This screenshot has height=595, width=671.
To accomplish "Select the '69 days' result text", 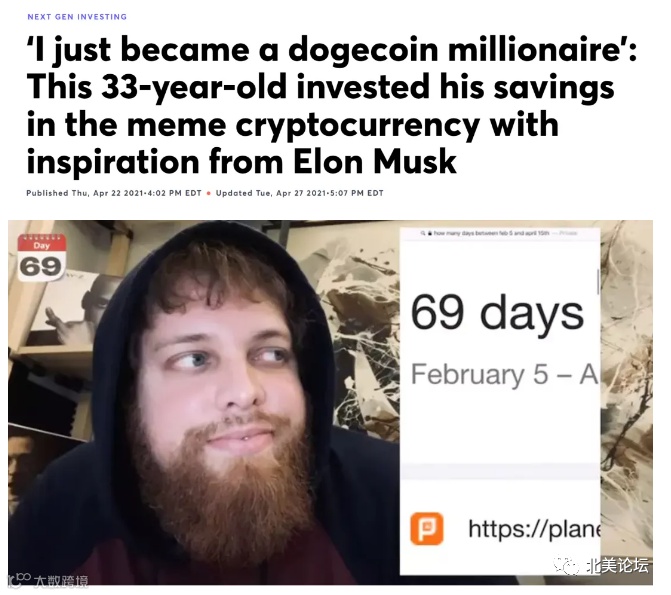I will click(x=497, y=313).
